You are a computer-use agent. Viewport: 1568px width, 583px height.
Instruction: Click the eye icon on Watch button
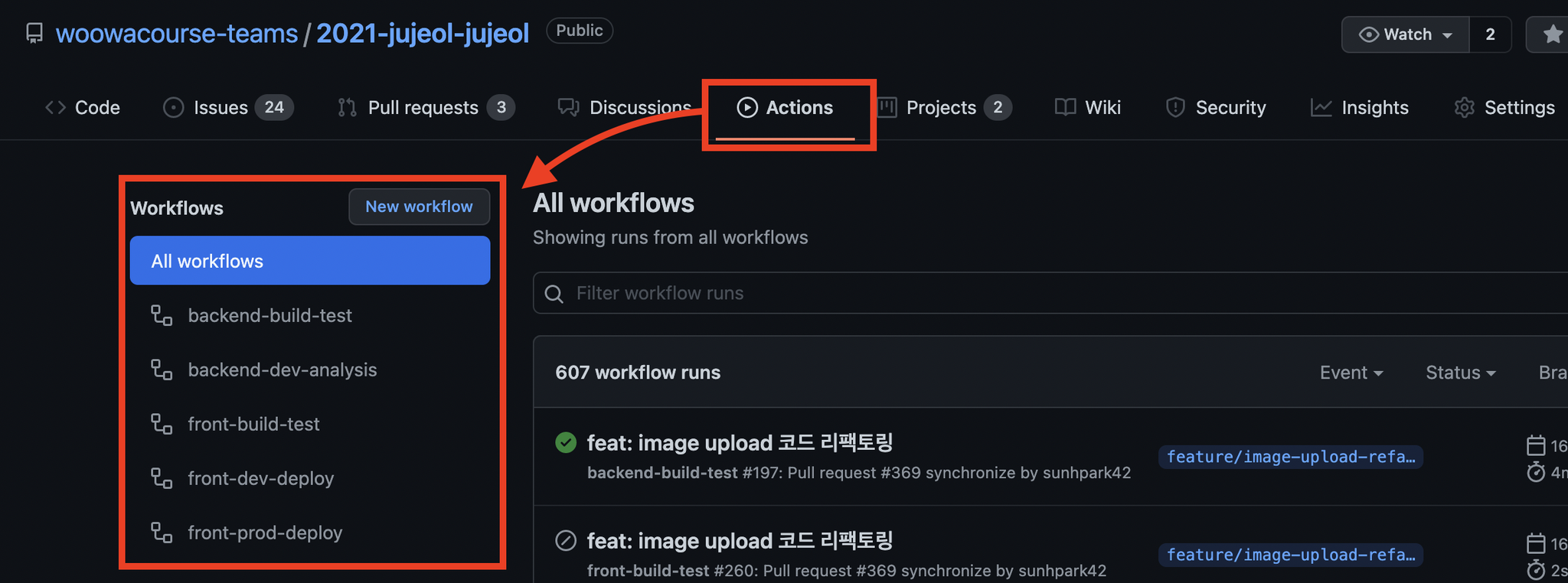point(1369,34)
